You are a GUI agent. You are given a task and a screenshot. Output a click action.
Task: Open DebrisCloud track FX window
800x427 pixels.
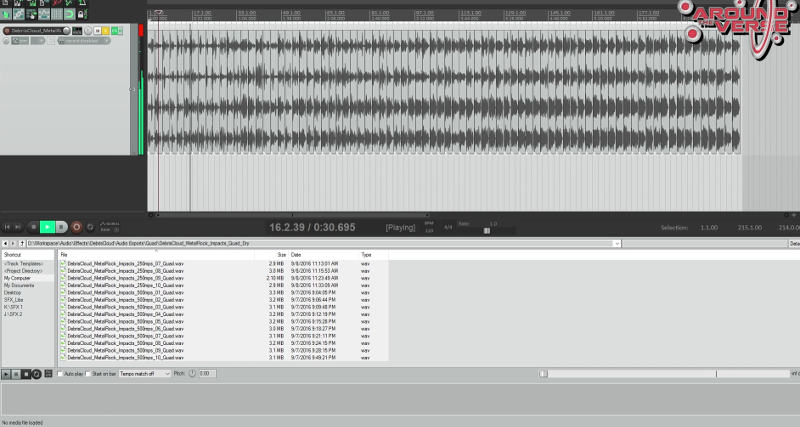tap(114, 31)
